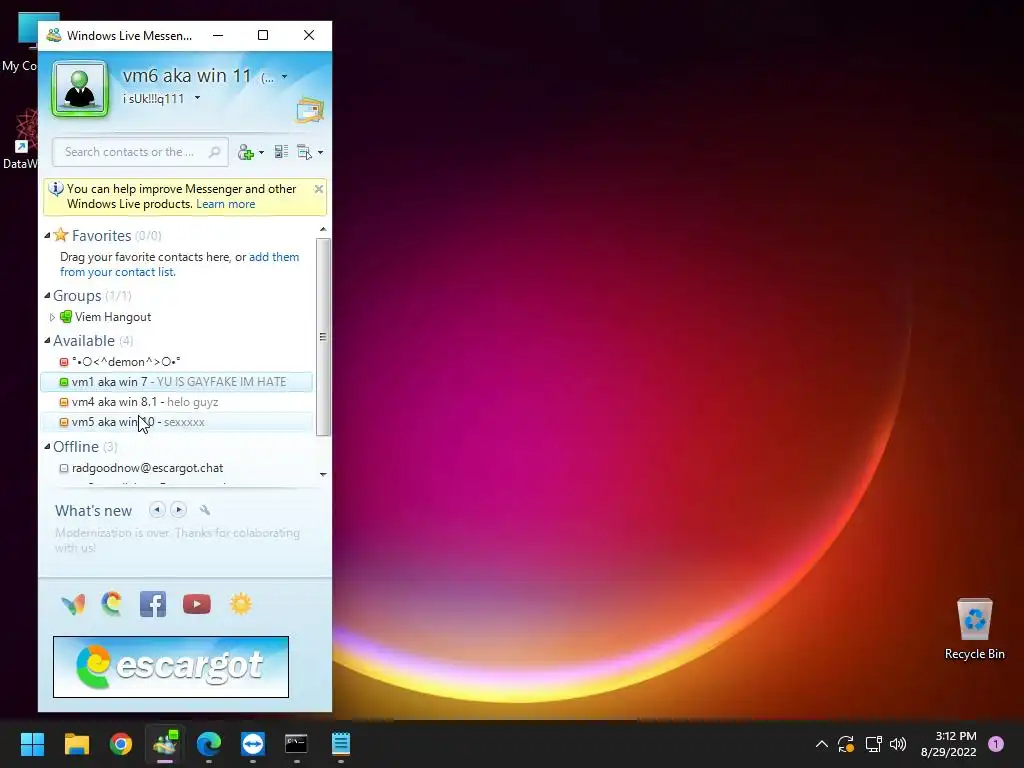This screenshot has height=768, width=1024.
Task: Open the Recycle Bin desktop icon
Action: [974, 629]
